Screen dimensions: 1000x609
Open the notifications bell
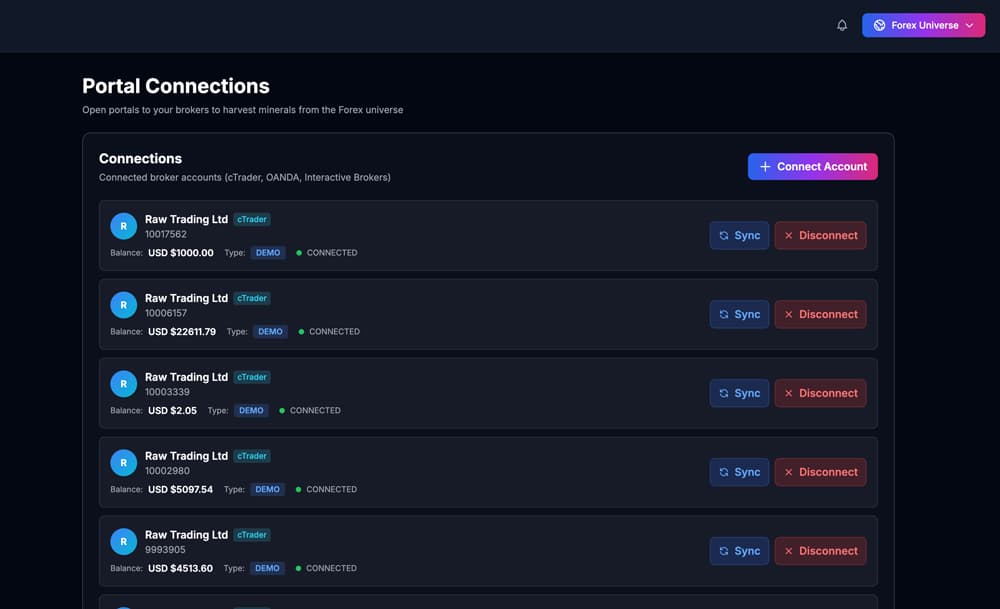pyautogui.click(x=842, y=26)
